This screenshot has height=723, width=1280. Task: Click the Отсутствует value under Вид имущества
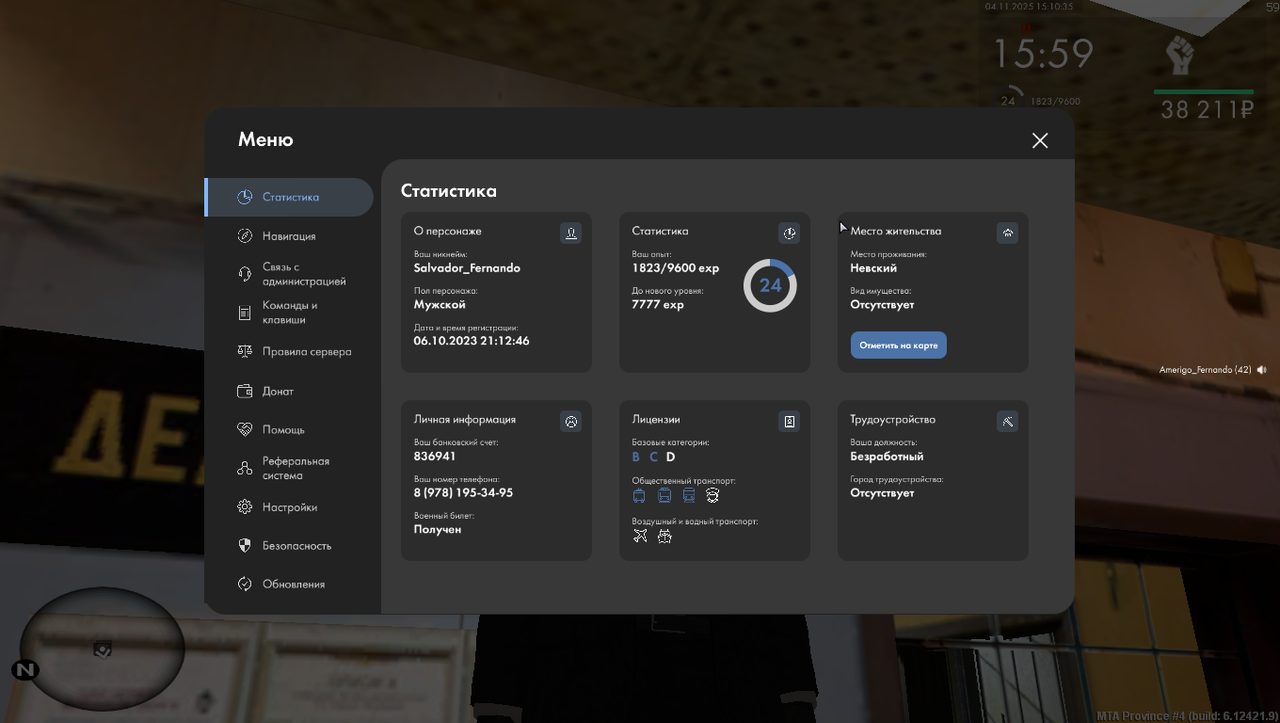882,305
